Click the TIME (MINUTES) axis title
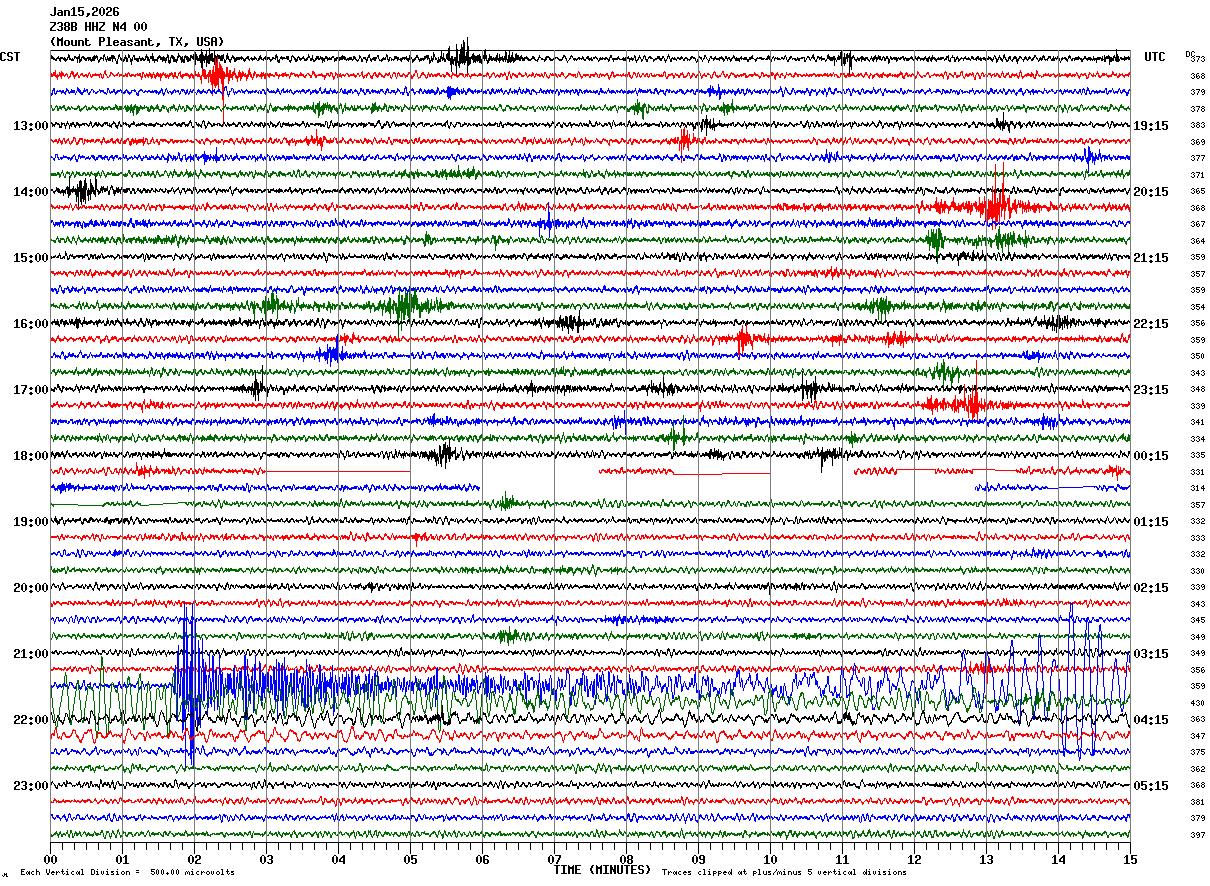Screen dimensions: 1210x886 [602, 870]
